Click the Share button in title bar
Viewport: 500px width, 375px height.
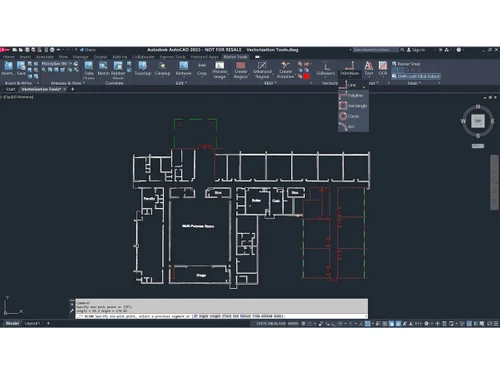coord(88,50)
